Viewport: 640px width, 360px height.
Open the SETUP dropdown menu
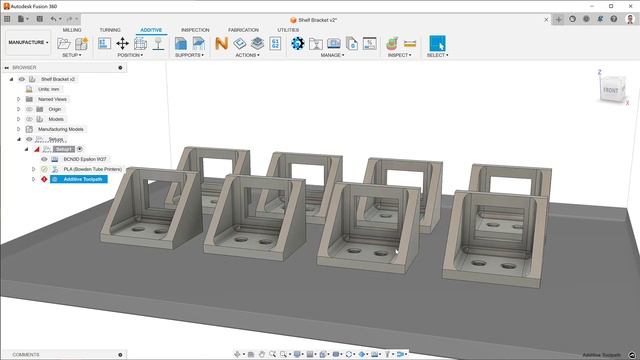72,55
